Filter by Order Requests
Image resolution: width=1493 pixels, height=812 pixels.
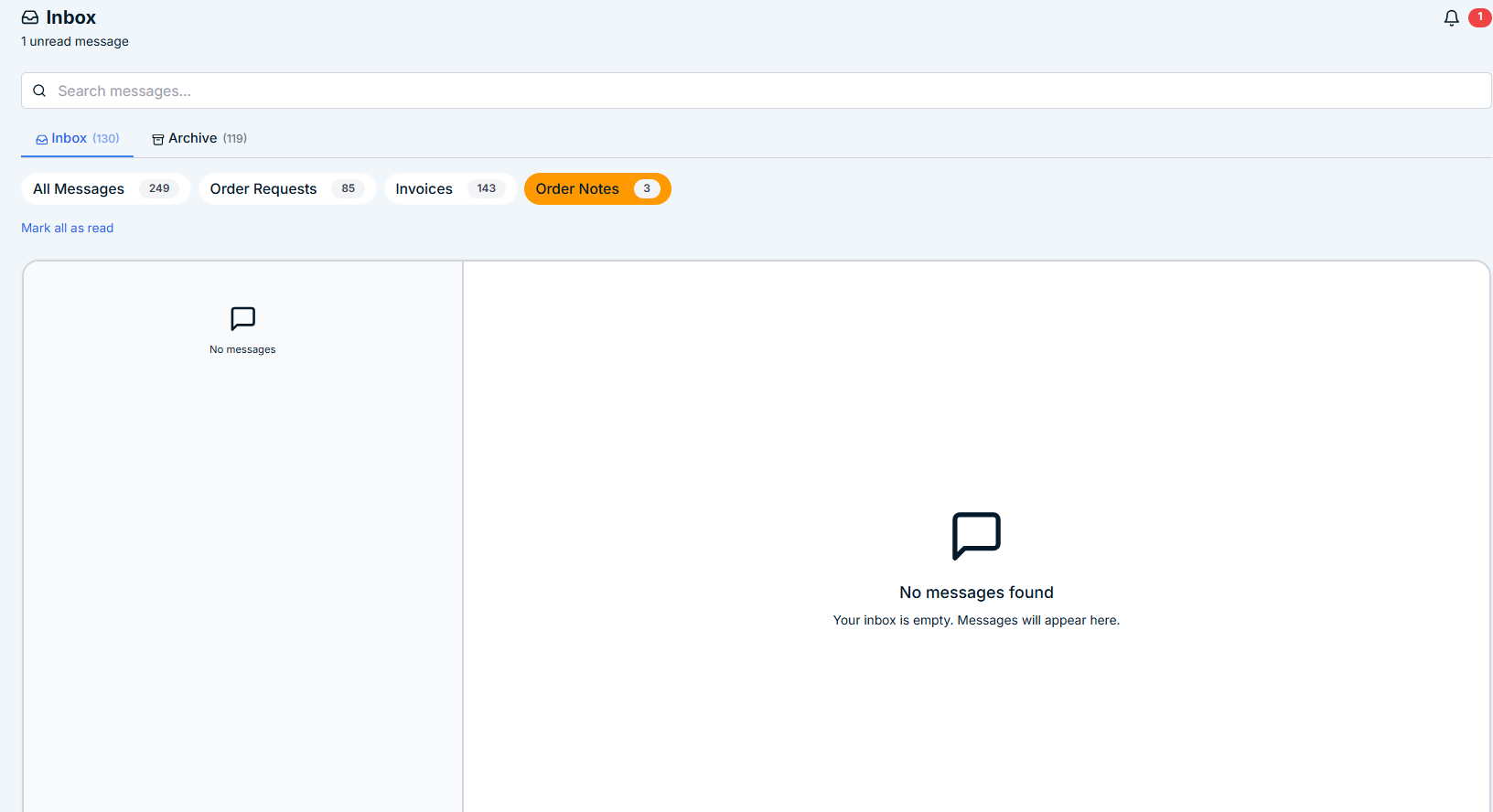pos(287,188)
